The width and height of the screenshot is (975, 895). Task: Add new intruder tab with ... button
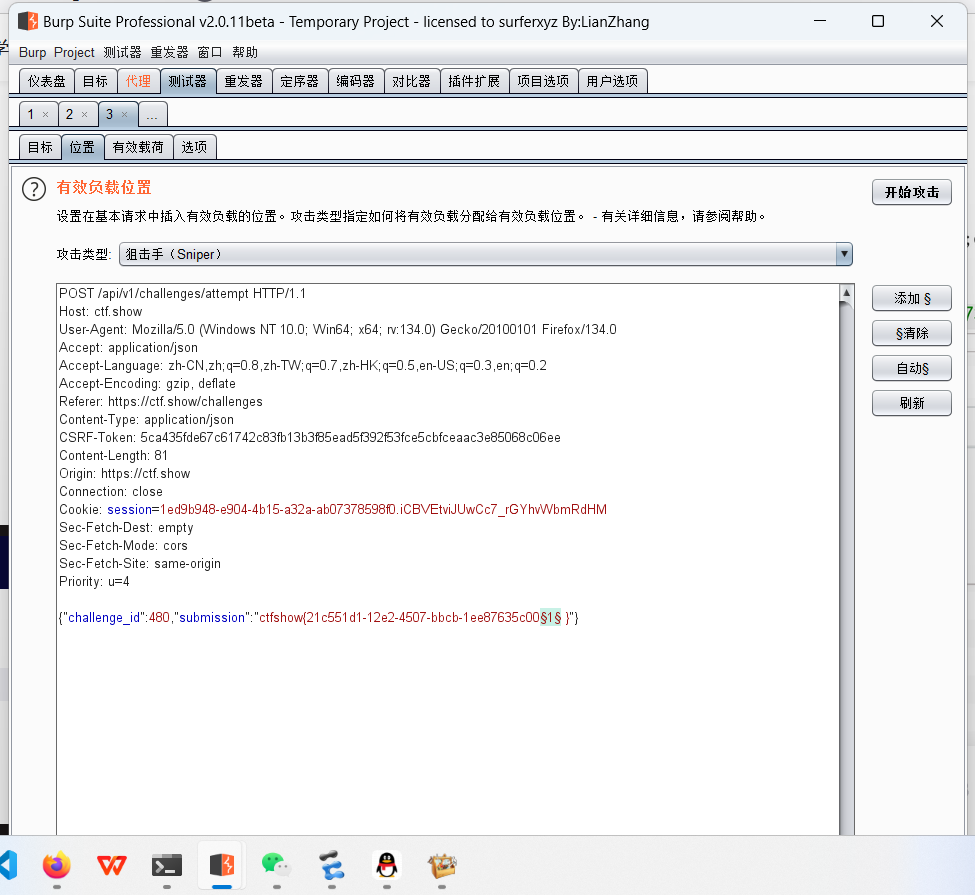click(152, 114)
